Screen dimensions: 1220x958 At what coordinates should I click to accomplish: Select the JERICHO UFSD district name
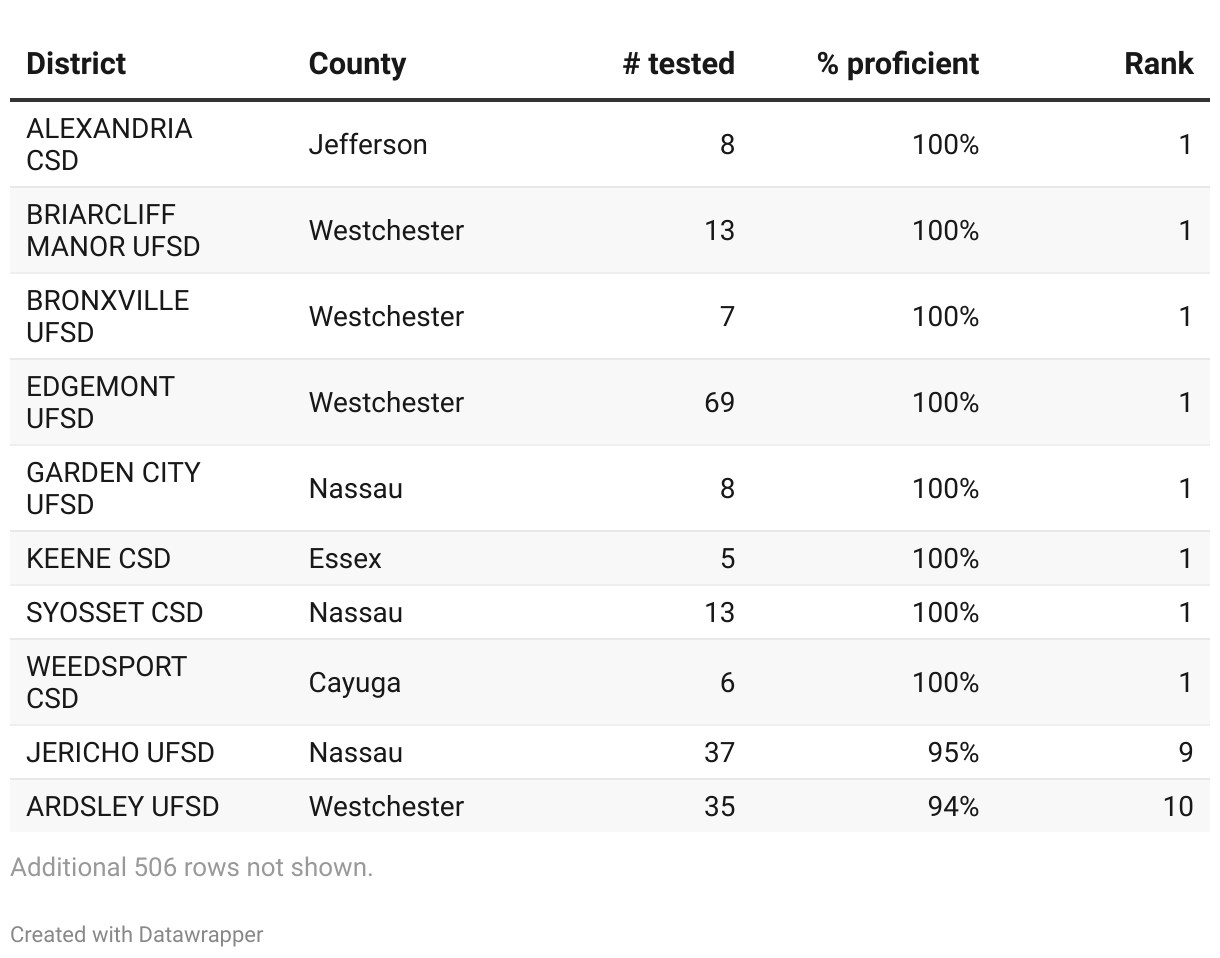[120, 752]
